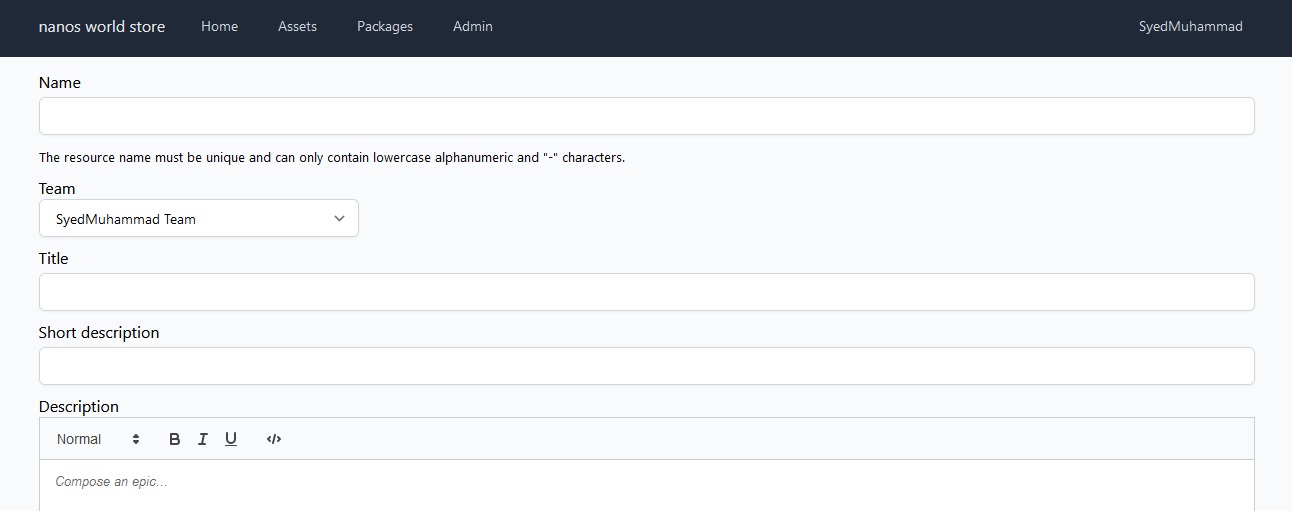Toggle underline formatting in the description editor
This screenshot has height=511, width=1292.
pyautogui.click(x=231, y=439)
